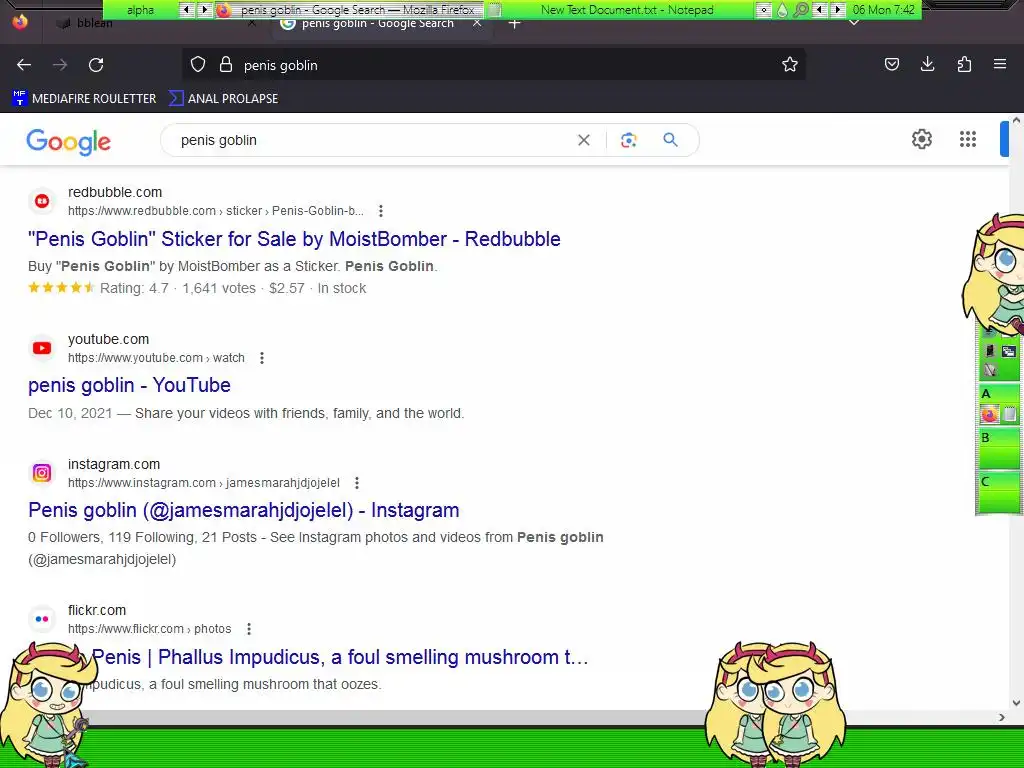Image resolution: width=1024 pixels, height=768 pixels.
Task: Expand the list all tabs chevron
Action: tap(854, 24)
